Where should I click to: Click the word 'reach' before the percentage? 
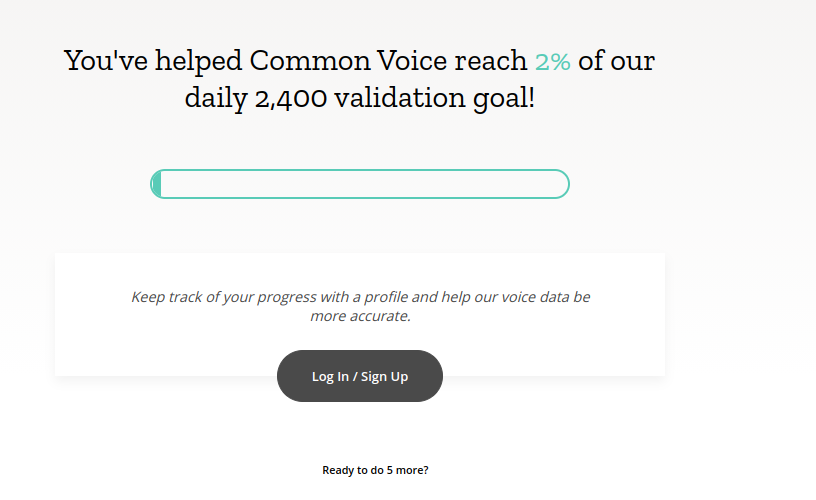tap(491, 60)
